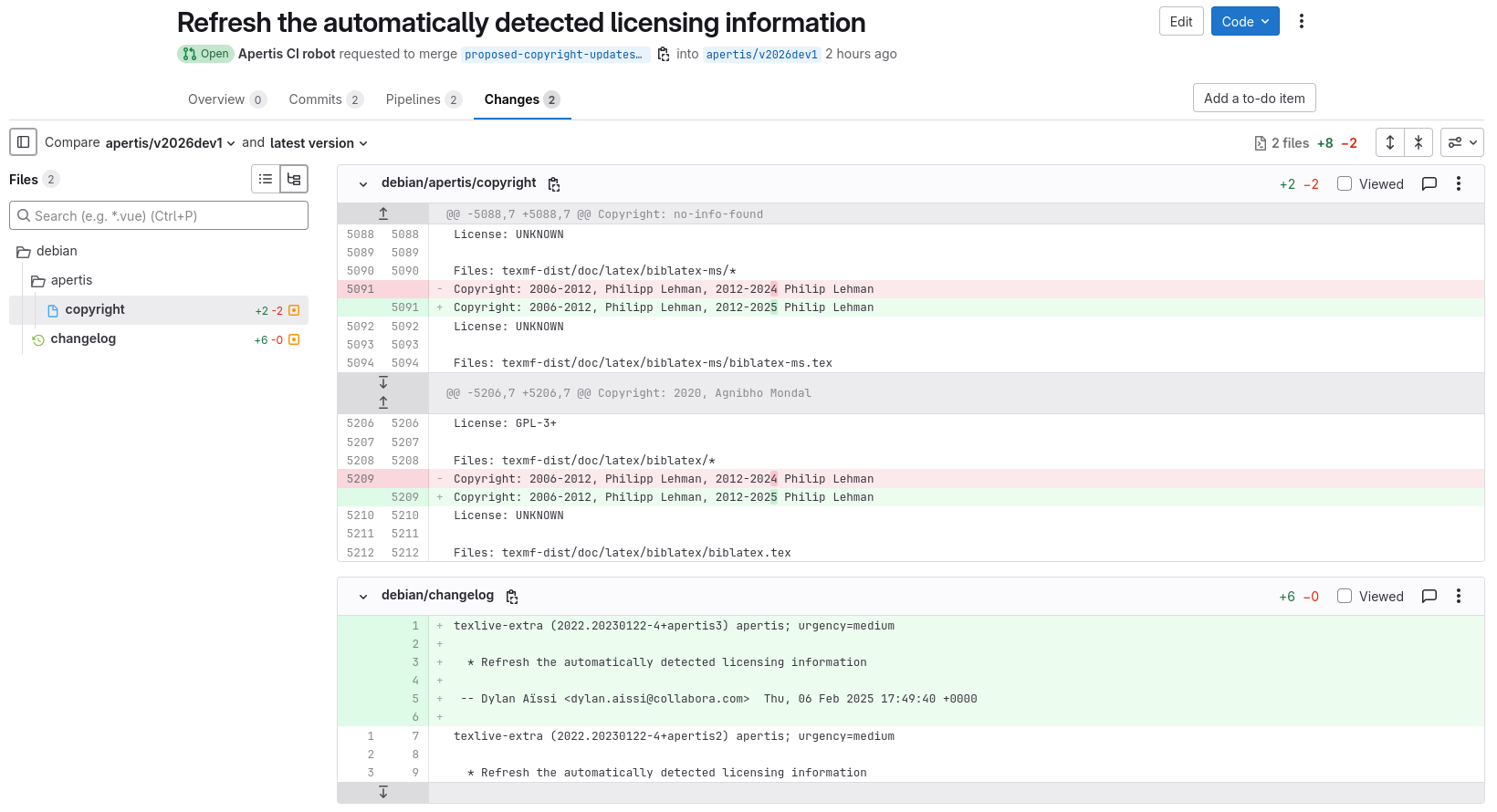Mark debian/changelog as Viewed
Viewport: 1497px width, 812px height.
[x=1345, y=596]
